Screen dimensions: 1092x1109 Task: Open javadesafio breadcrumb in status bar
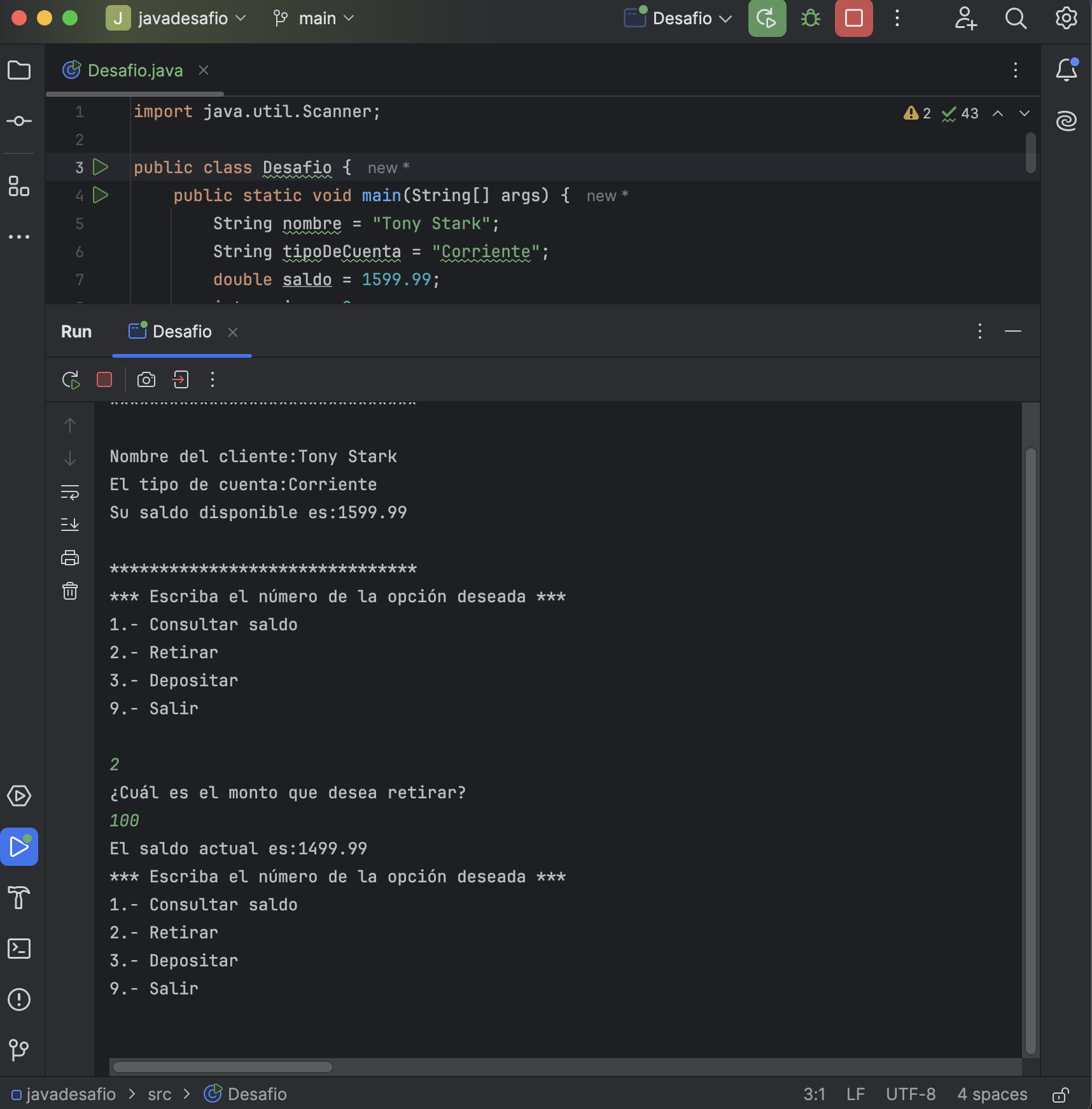click(x=64, y=1094)
